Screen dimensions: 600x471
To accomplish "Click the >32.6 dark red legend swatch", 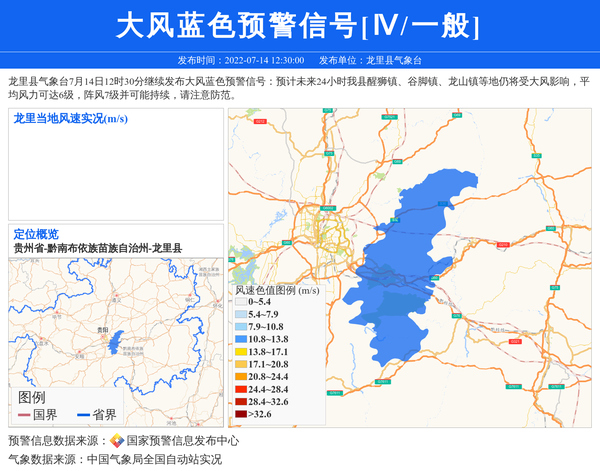I will coord(240,413).
